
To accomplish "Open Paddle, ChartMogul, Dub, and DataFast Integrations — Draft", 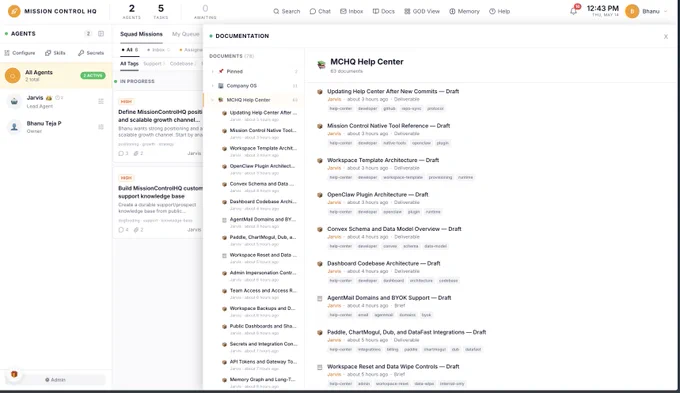I will [x=406, y=332].
